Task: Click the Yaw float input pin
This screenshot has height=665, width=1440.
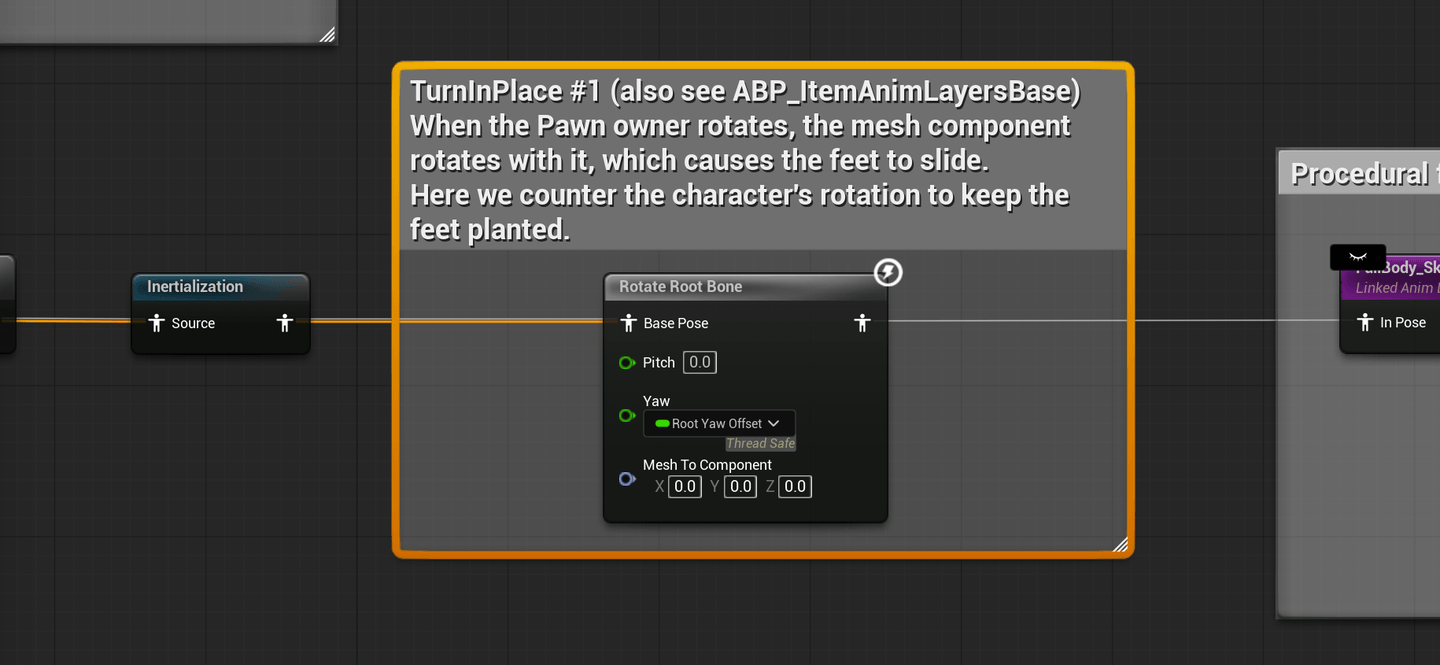Action: pyautogui.click(x=627, y=415)
